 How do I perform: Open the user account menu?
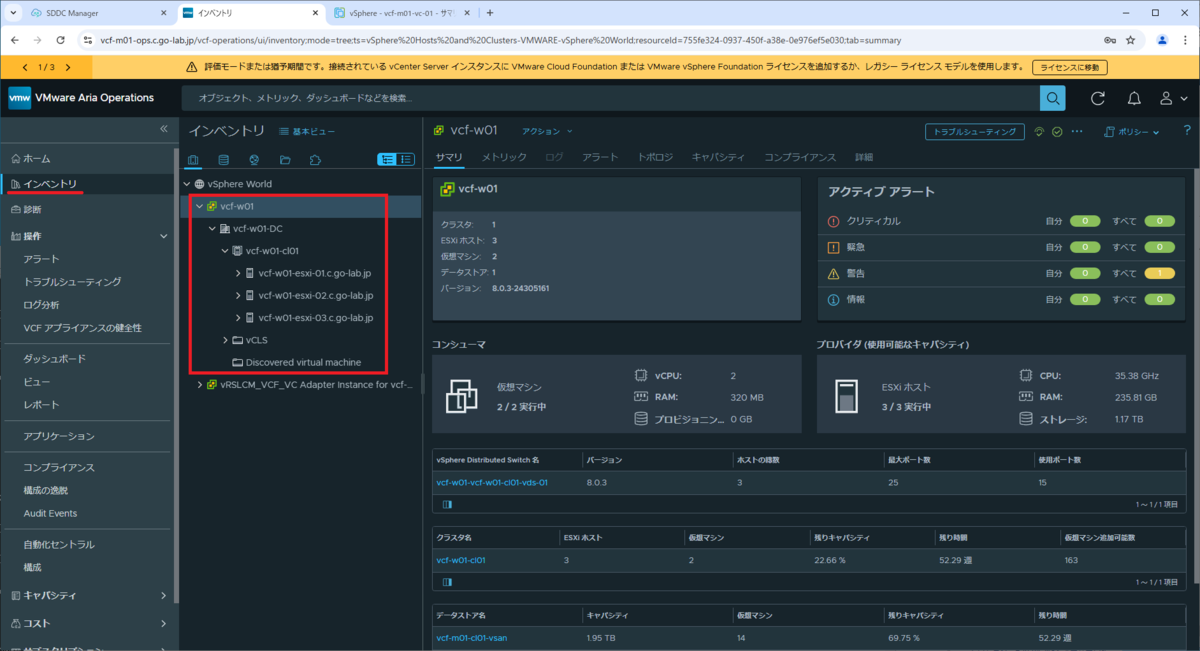(1171, 98)
